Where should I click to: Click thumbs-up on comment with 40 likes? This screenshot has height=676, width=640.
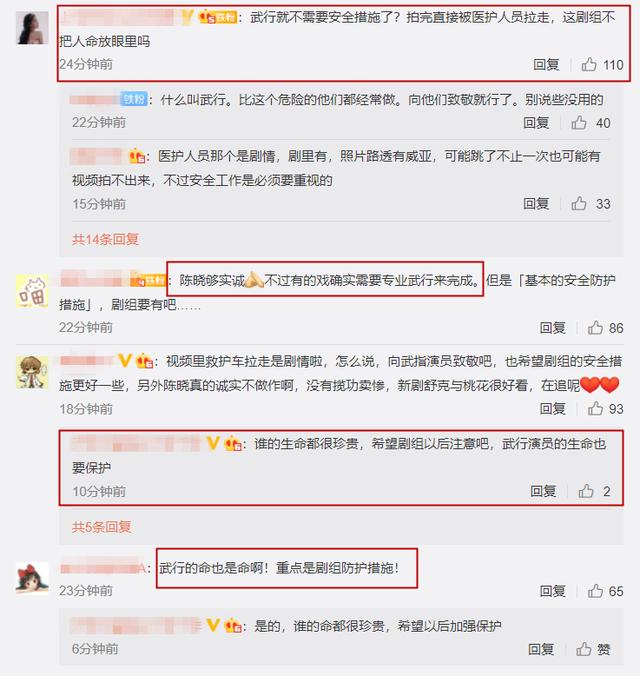pos(579,123)
